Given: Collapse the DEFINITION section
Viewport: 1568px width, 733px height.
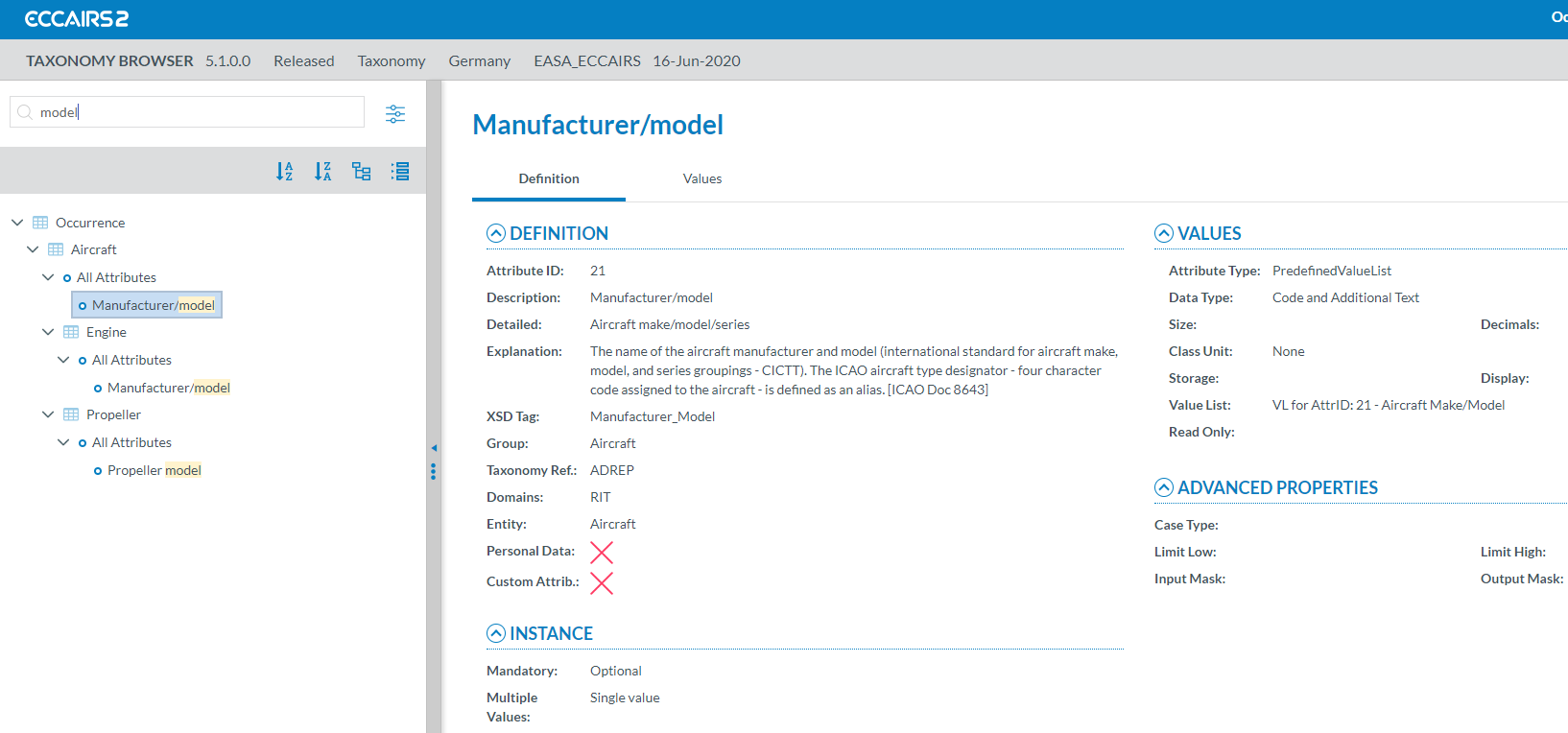Looking at the screenshot, I should click(496, 233).
